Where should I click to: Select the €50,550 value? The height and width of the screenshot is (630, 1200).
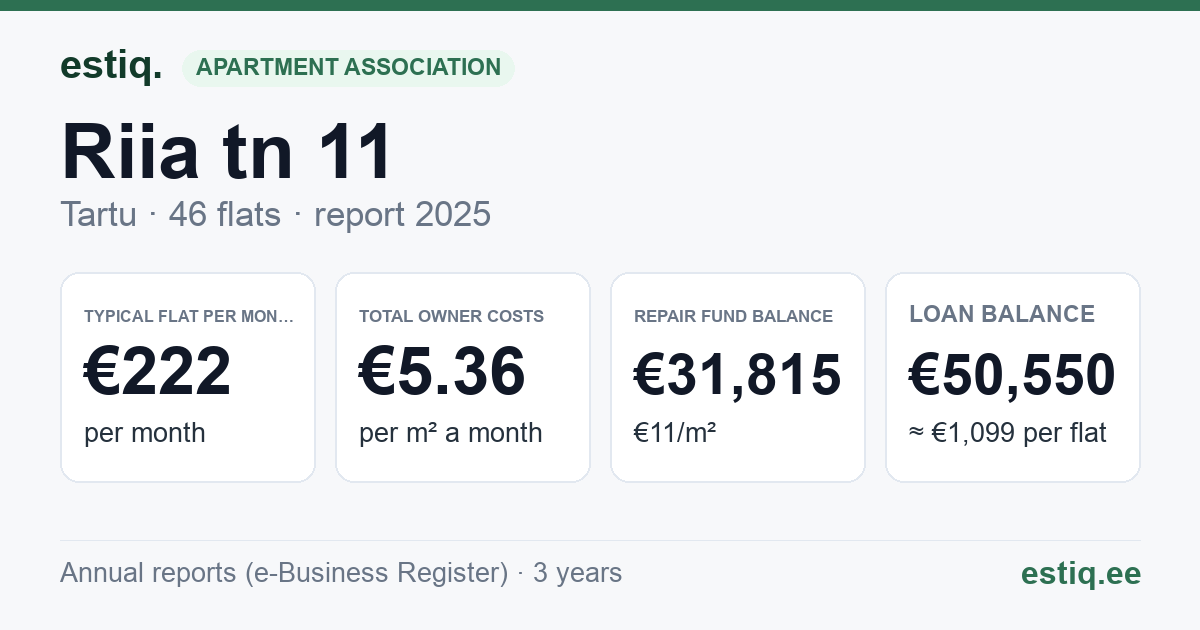click(x=1012, y=375)
